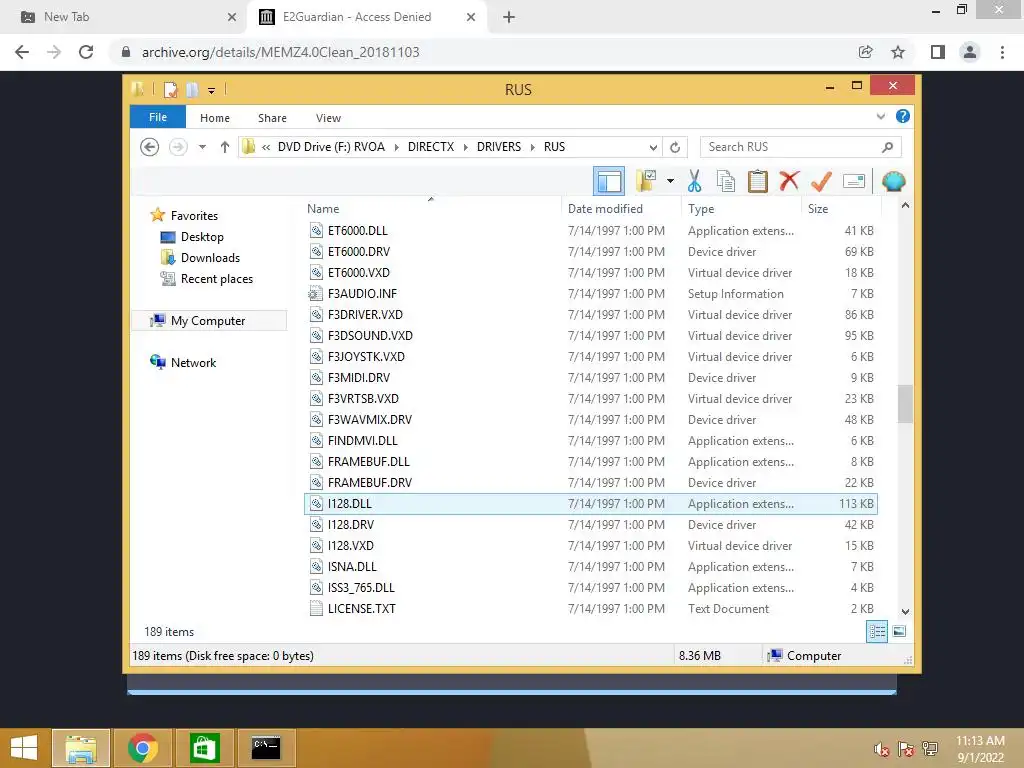The height and width of the screenshot is (768, 1024).
Task: Select Favorites in navigation pane
Action: click(194, 216)
